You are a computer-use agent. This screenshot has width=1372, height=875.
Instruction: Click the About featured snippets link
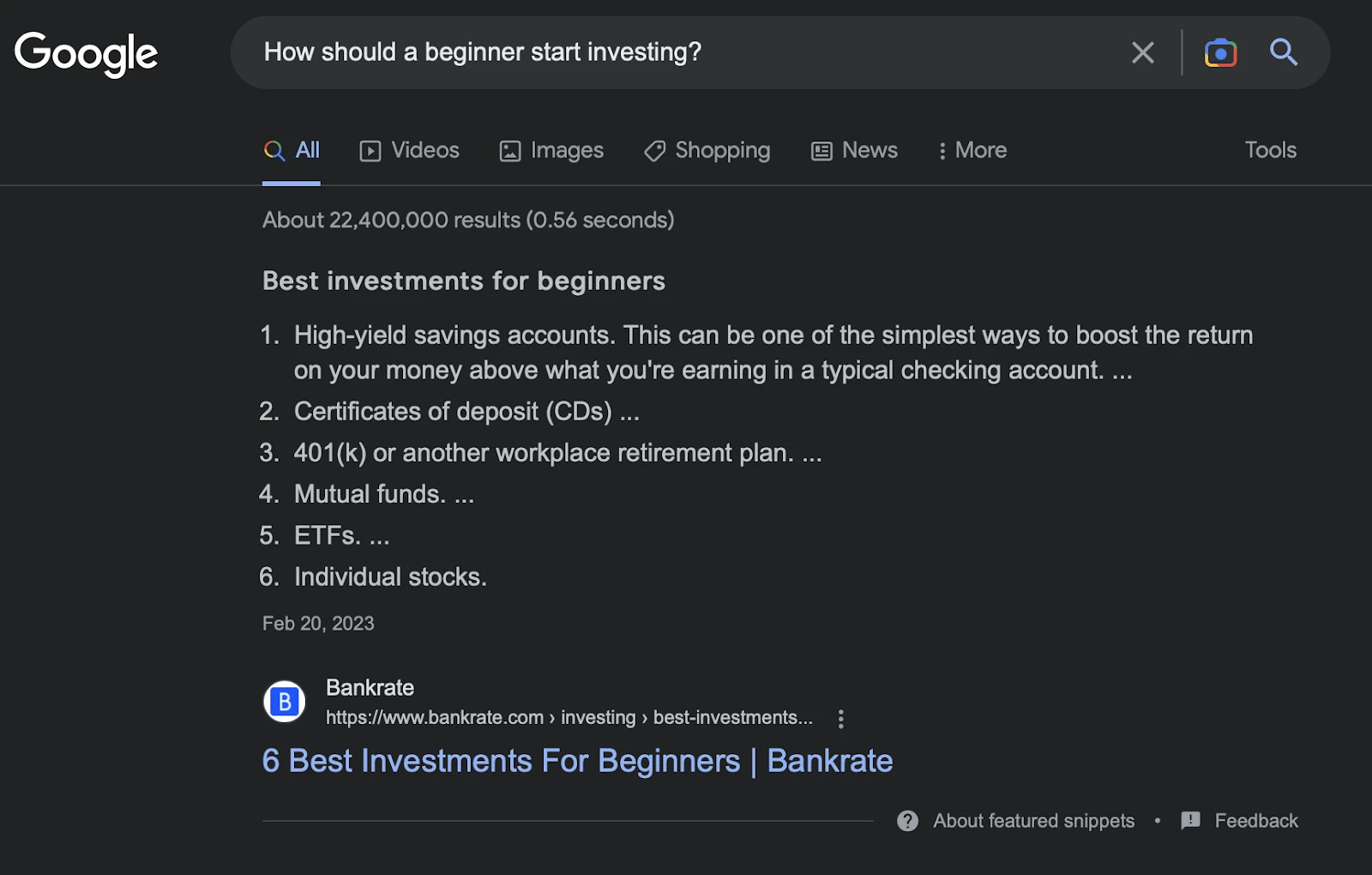1032,821
